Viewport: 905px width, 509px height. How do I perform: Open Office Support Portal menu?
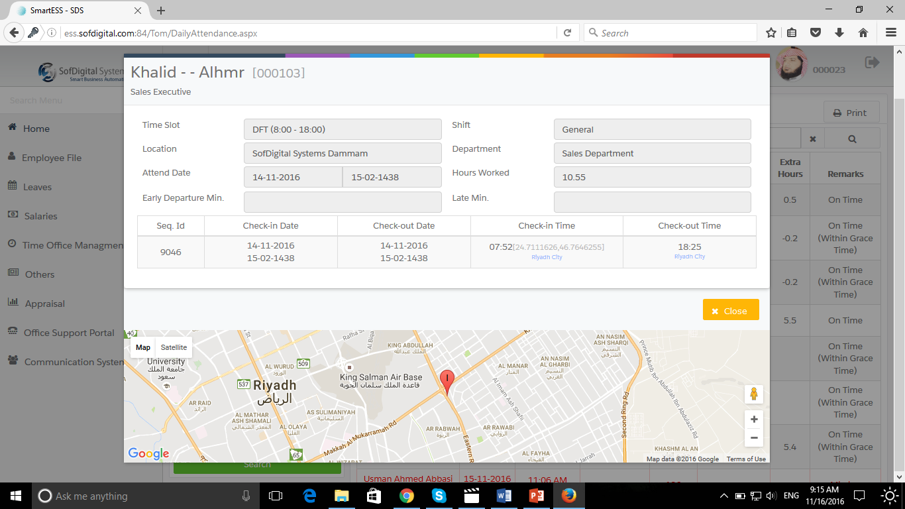(69, 332)
